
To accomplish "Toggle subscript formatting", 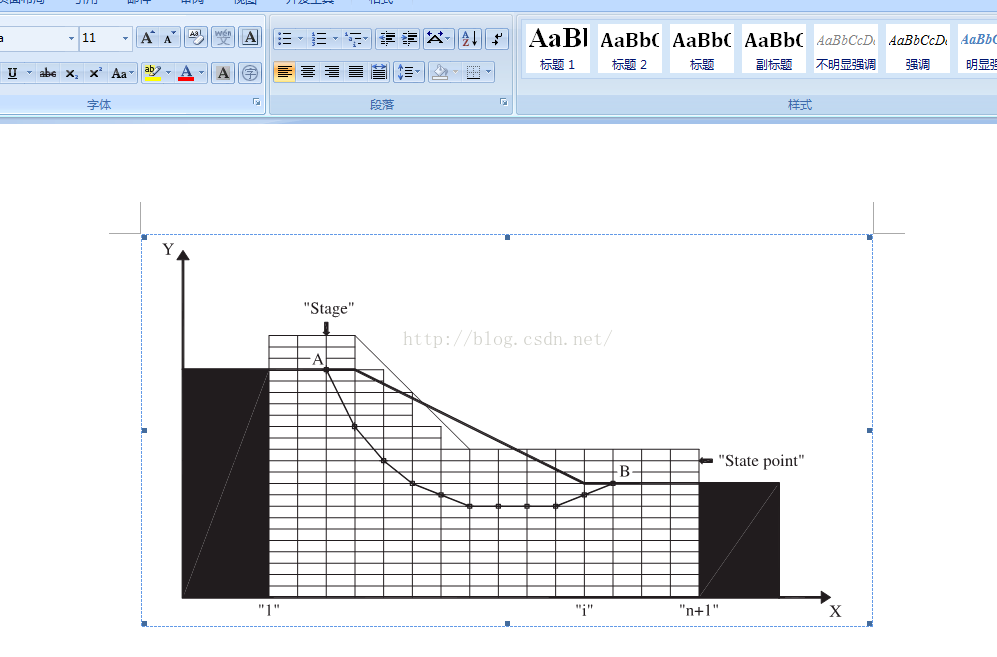I will point(72,73).
